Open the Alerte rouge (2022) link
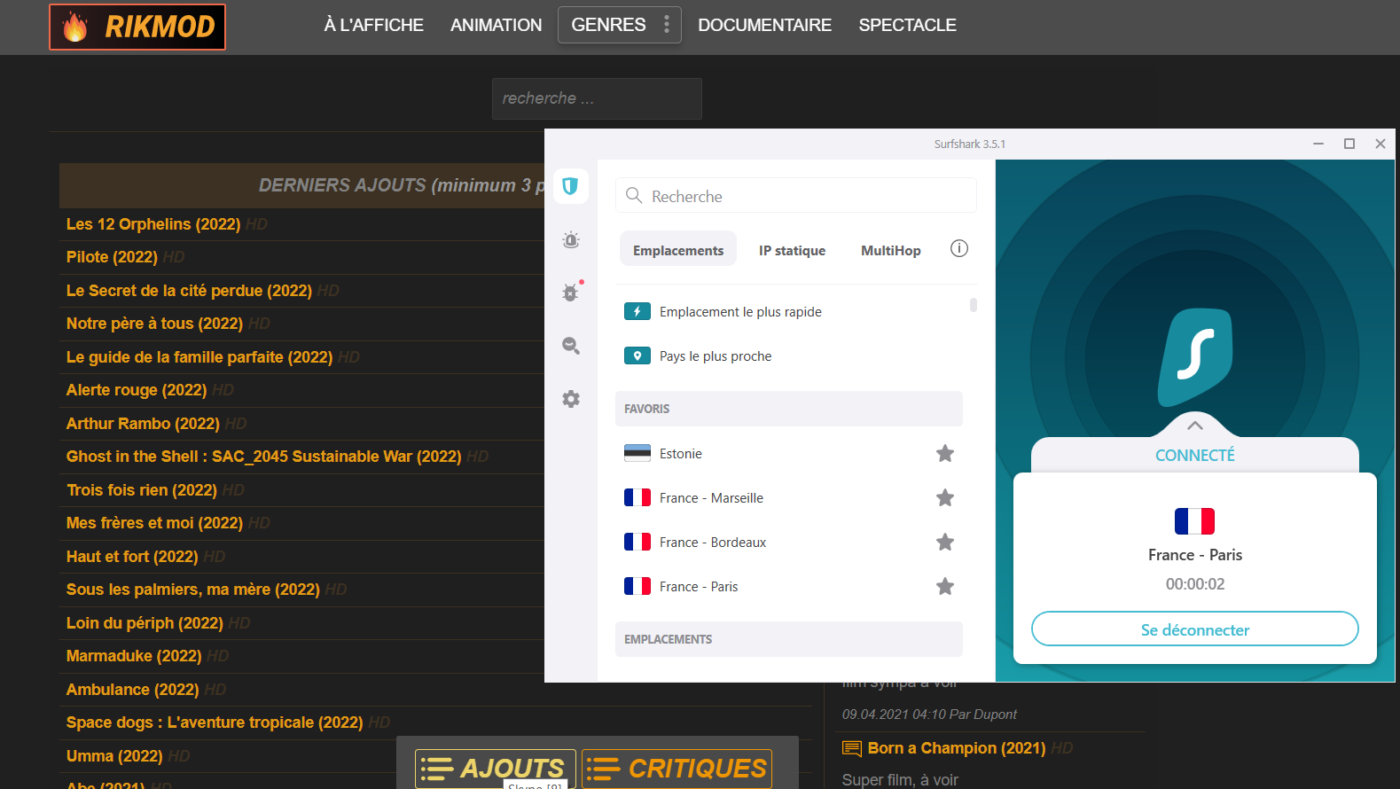This screenshot has height=789, width=1400. pos(137,390)
